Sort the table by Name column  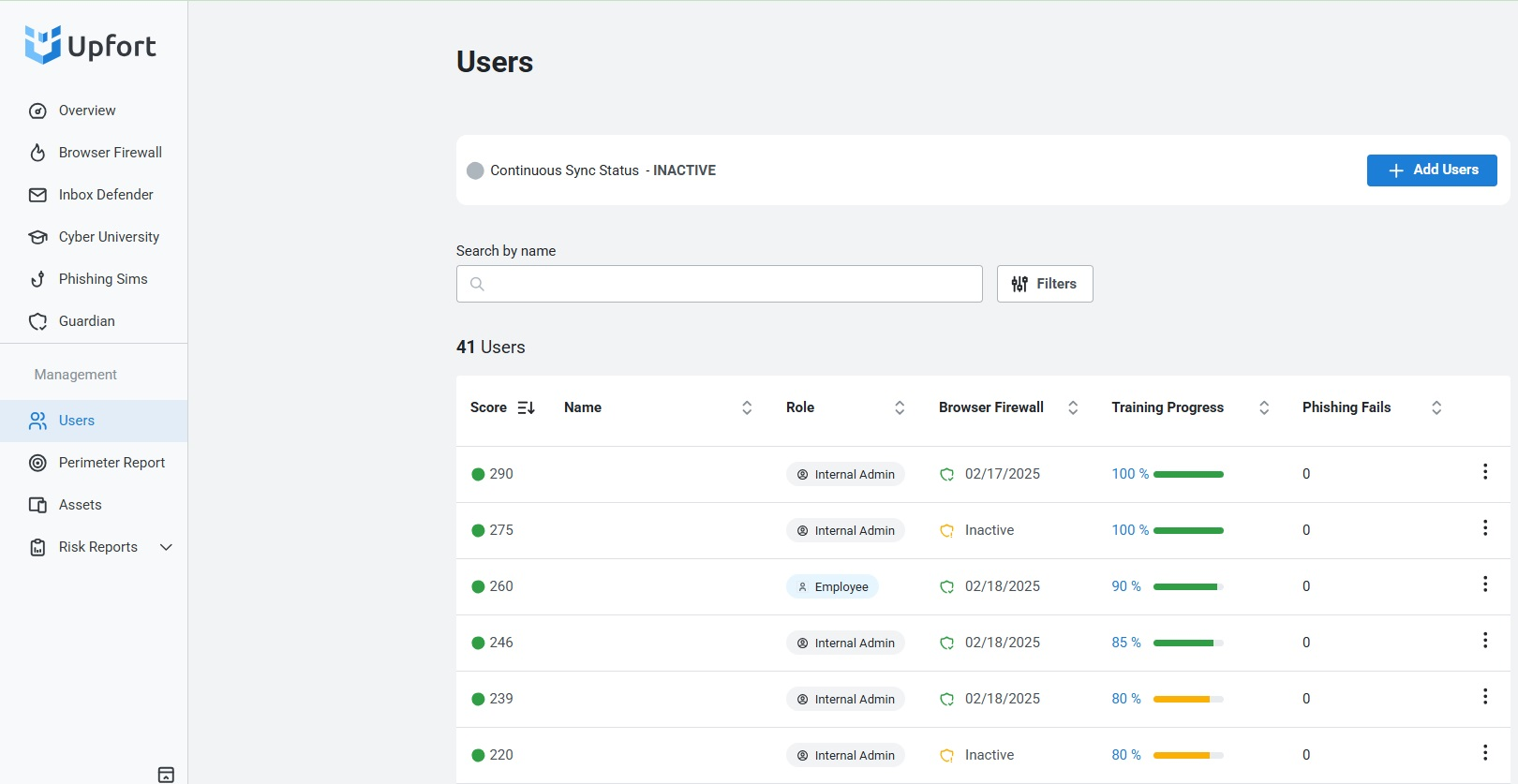[x=747, y=407]
